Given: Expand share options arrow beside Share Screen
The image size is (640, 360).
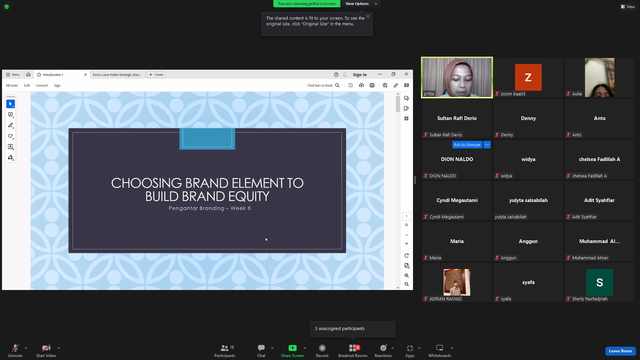Looking at the screenshot, I should coord(305,348).
